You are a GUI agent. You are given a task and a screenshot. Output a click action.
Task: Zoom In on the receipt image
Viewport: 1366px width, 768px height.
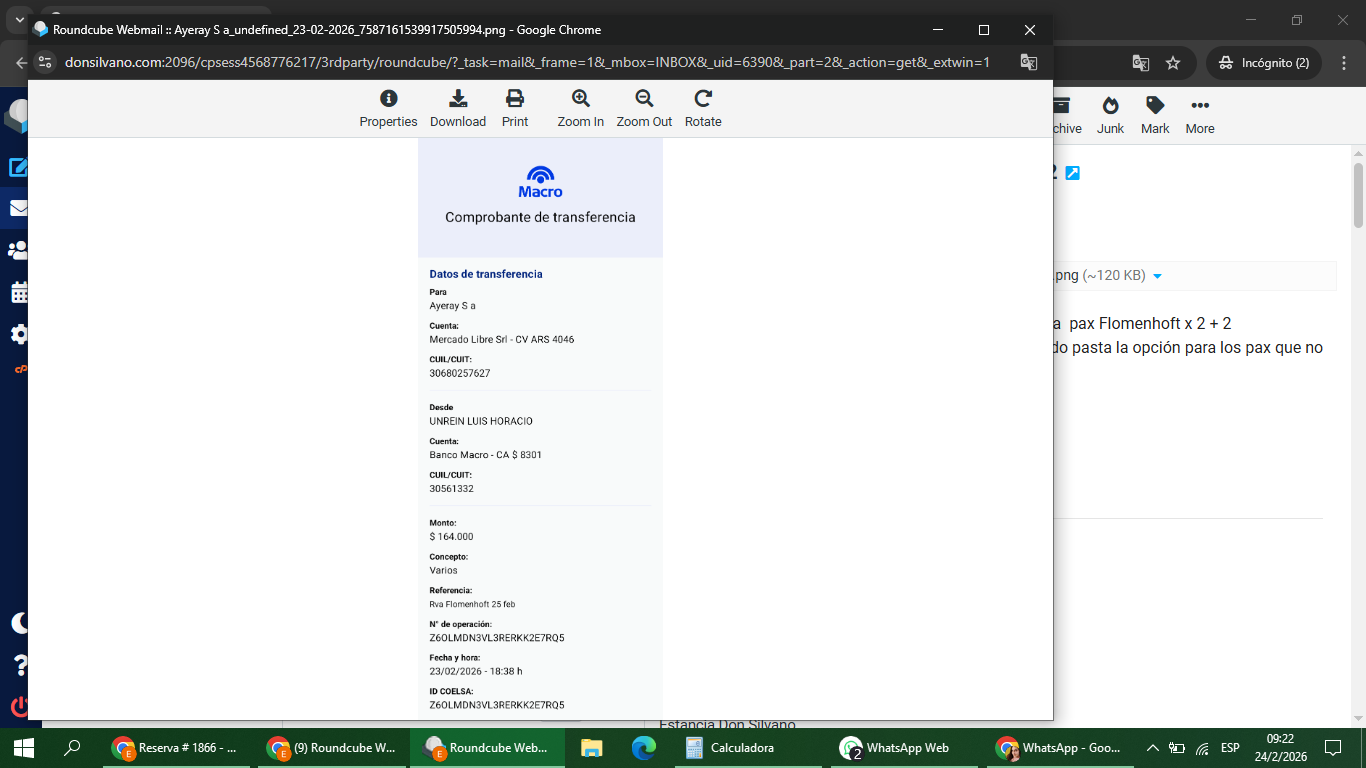pyautogui.click(x=580, y=108)
